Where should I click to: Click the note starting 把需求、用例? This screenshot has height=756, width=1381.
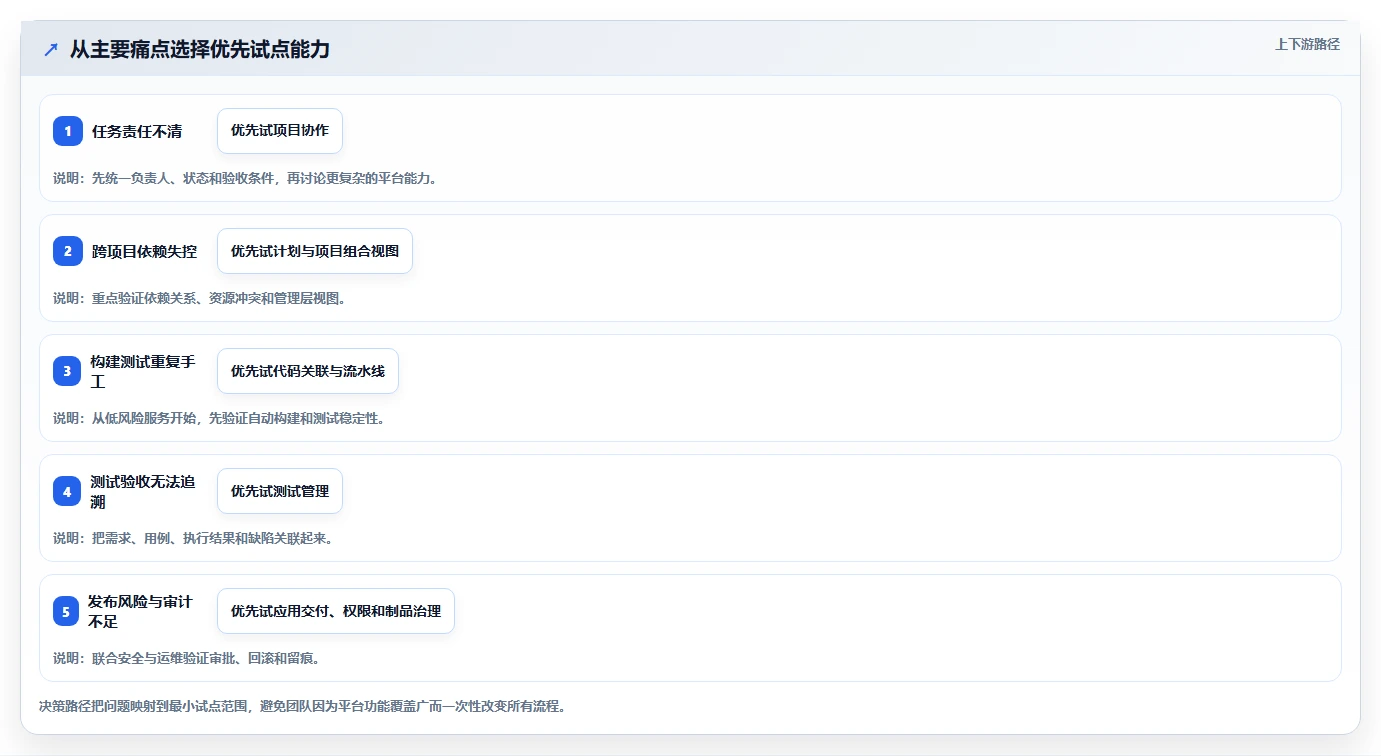click(192, 538)
